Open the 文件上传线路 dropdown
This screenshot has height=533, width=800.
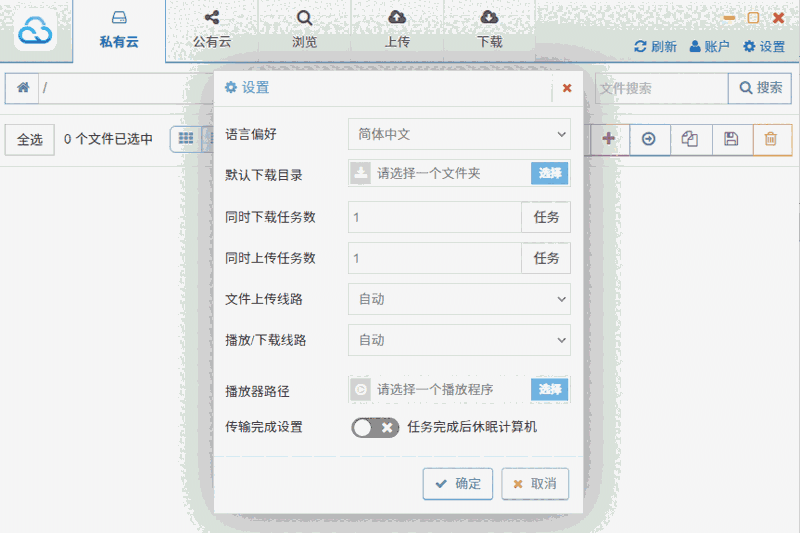click(x=459, y=299)
